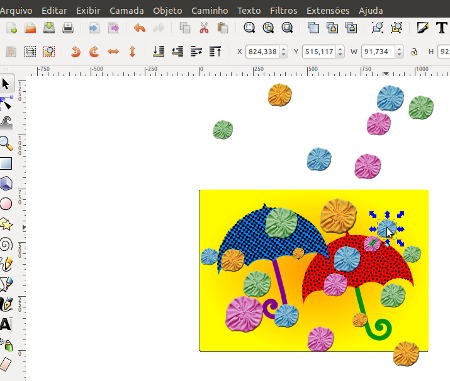The image size is (450, 381).
Task: Undo the last action
Action: tap(140, 28)
